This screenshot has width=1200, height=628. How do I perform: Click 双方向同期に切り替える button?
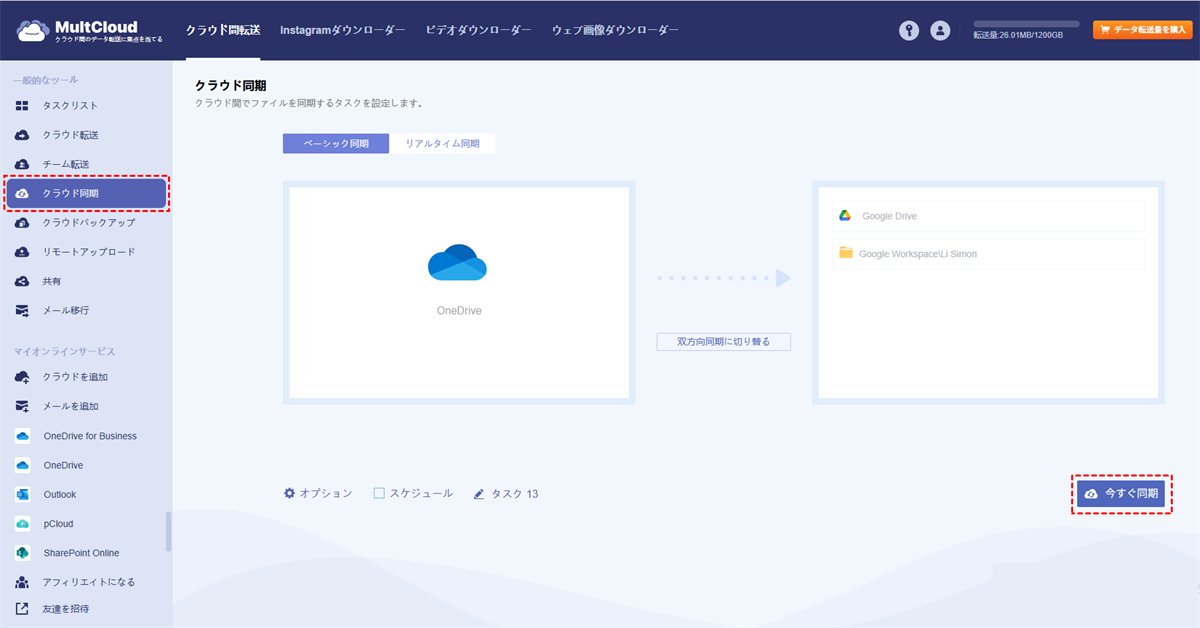[723, 342]
